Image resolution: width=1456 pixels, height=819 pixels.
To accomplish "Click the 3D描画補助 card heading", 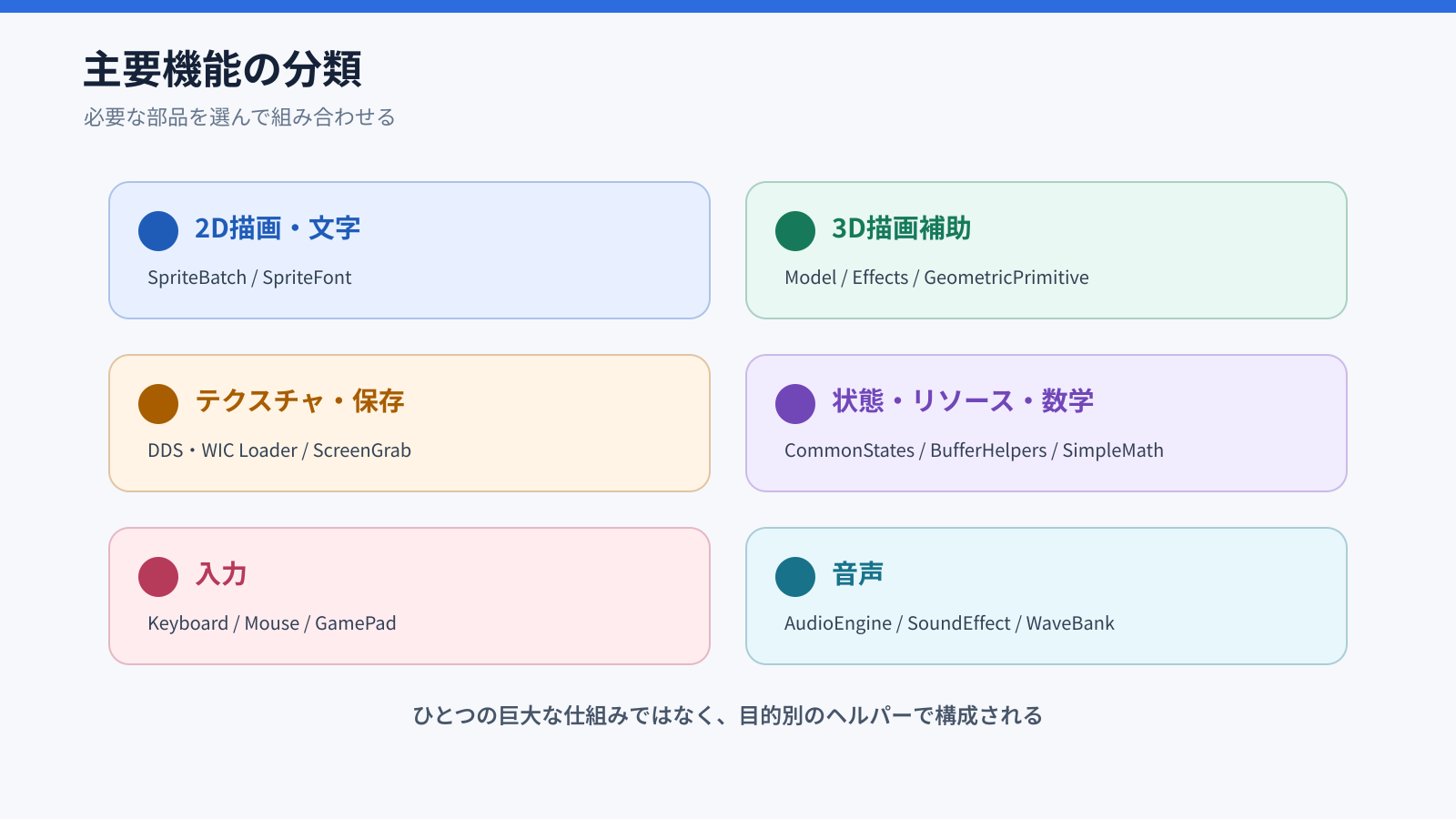I will (x=901, y=228).
